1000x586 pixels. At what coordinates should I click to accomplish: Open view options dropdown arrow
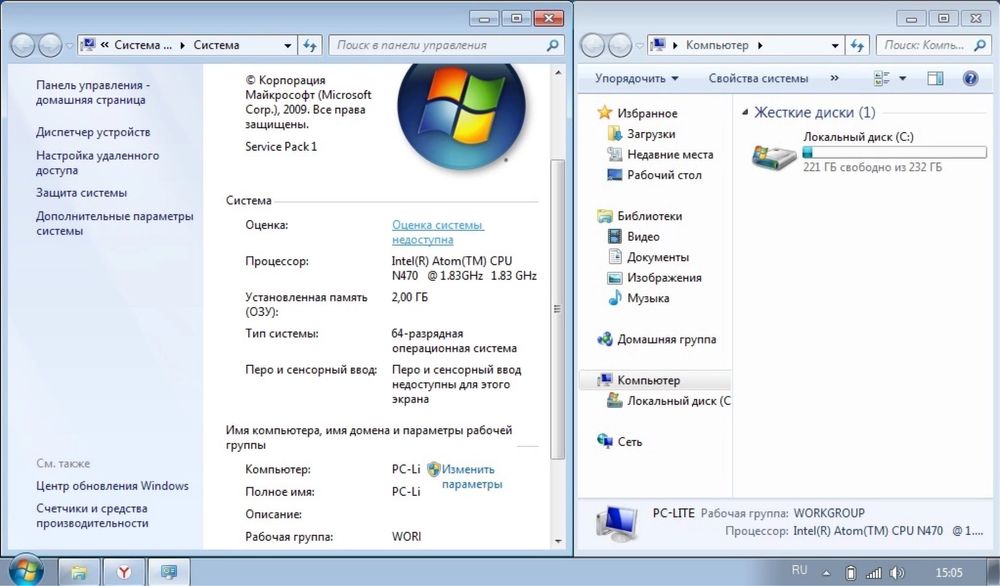tap(902, 78)
